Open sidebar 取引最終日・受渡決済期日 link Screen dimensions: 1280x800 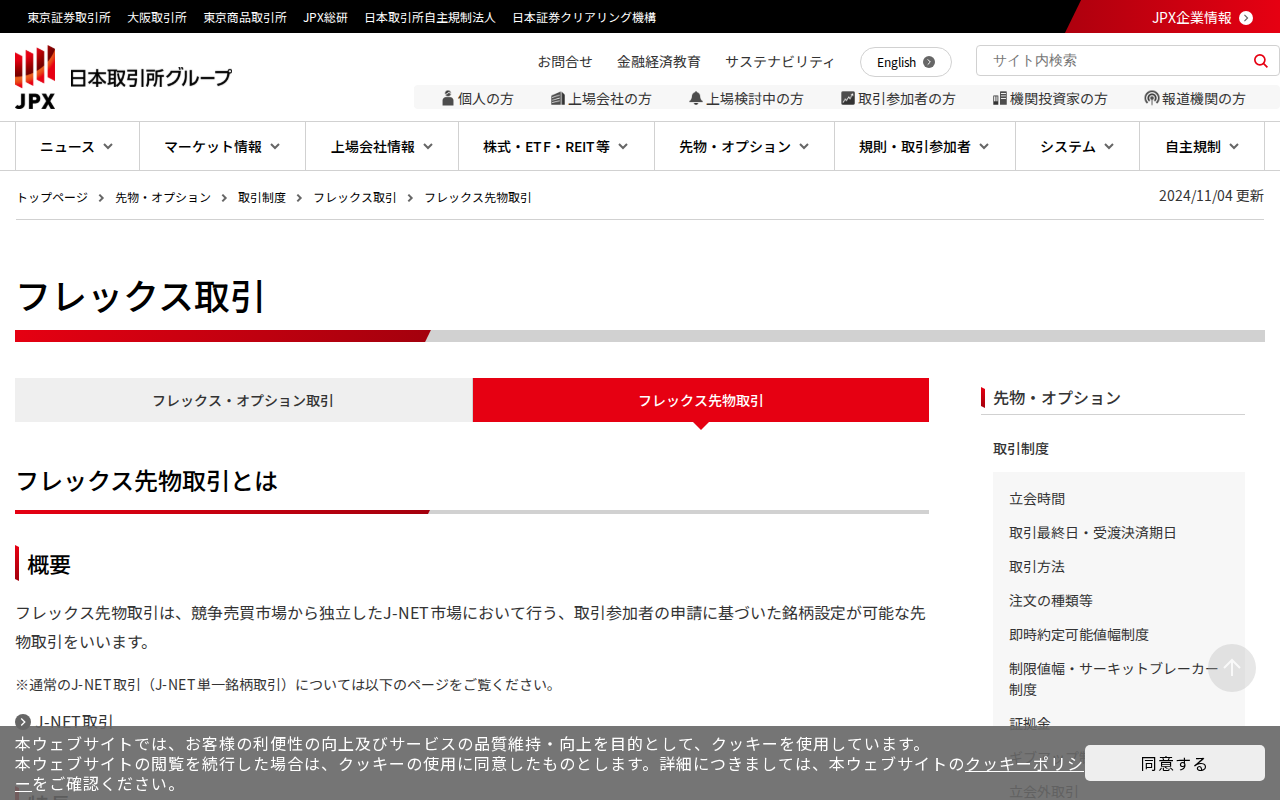(x=1093, y=532)
